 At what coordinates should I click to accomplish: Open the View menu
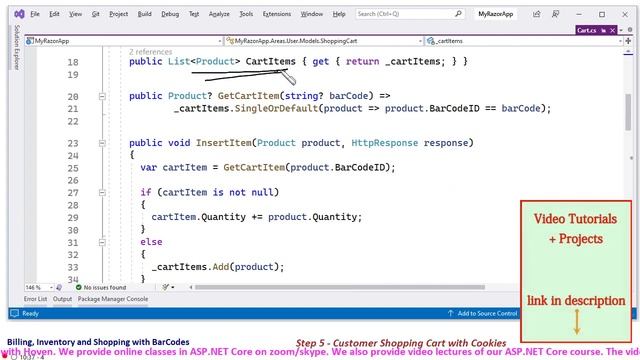[x=75, y=14]
